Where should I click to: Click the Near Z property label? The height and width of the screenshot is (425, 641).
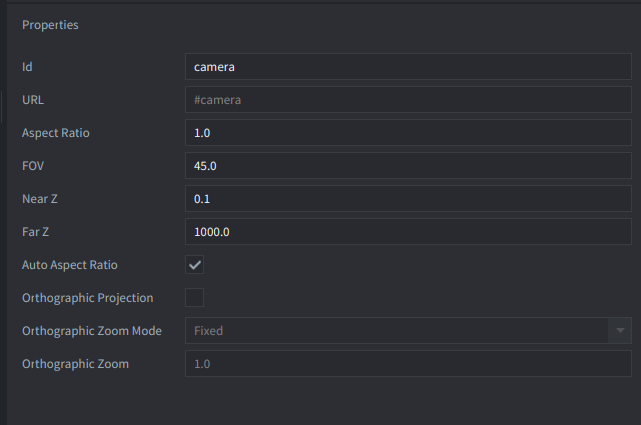(42, 199)
